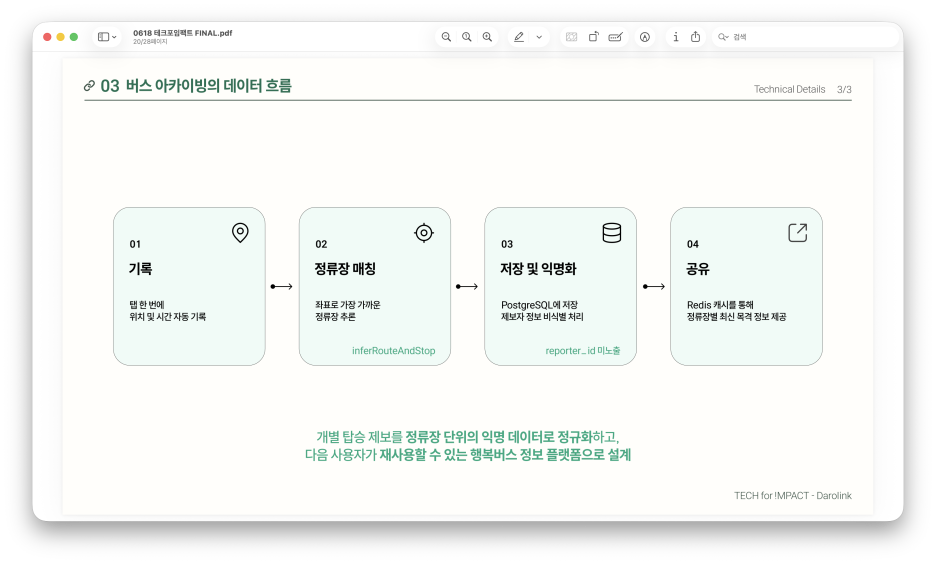Open the markup pen options chevron
Image resolution: width=936 pixels, height=564 pixels.
539,37
